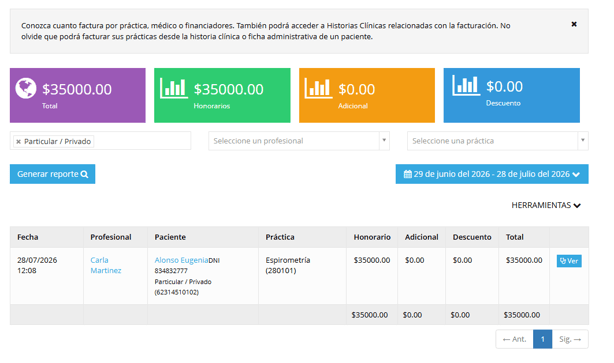This screenshot has height=363, width=614.
Task: Click the $35000.00 Honorarios card amount
Action: click(x=229, y=89)
